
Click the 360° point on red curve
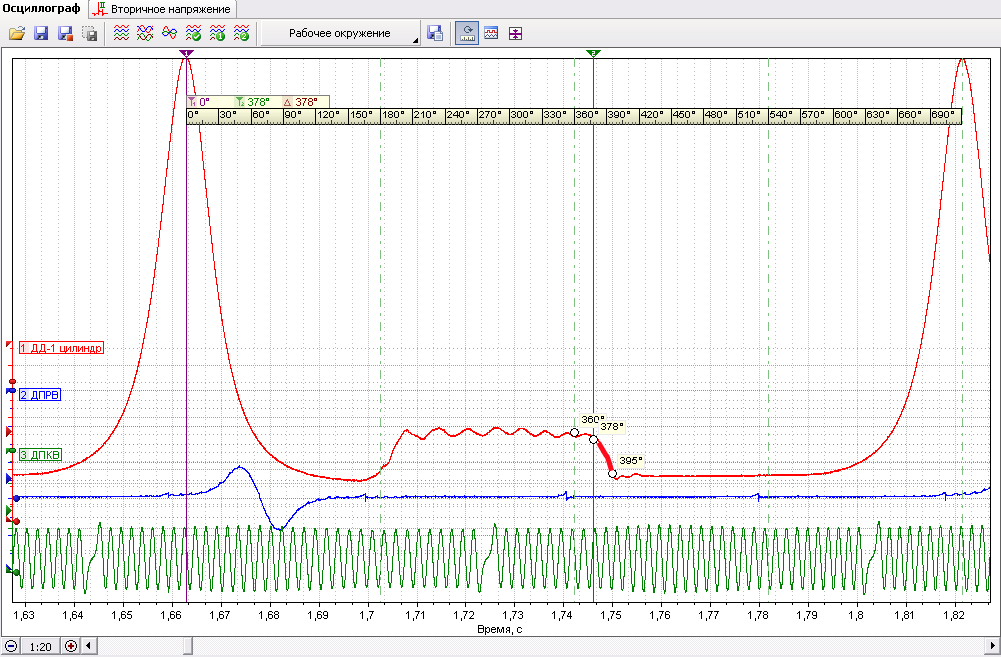pyautogui.click(x=574, y=433)
